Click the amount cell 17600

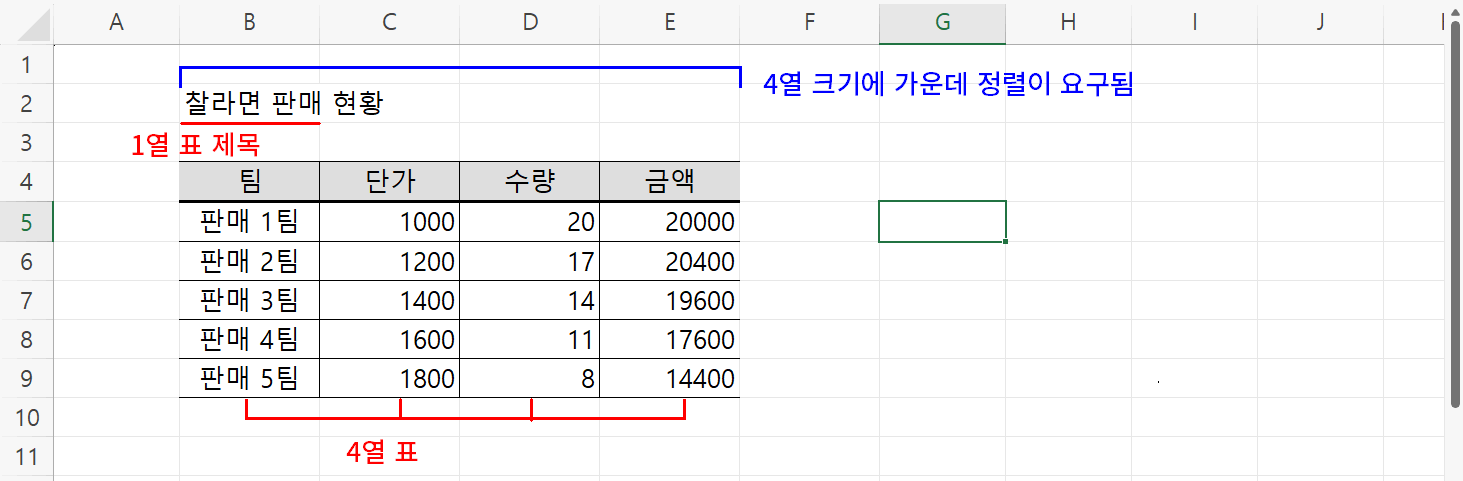(x=669, y=339)
